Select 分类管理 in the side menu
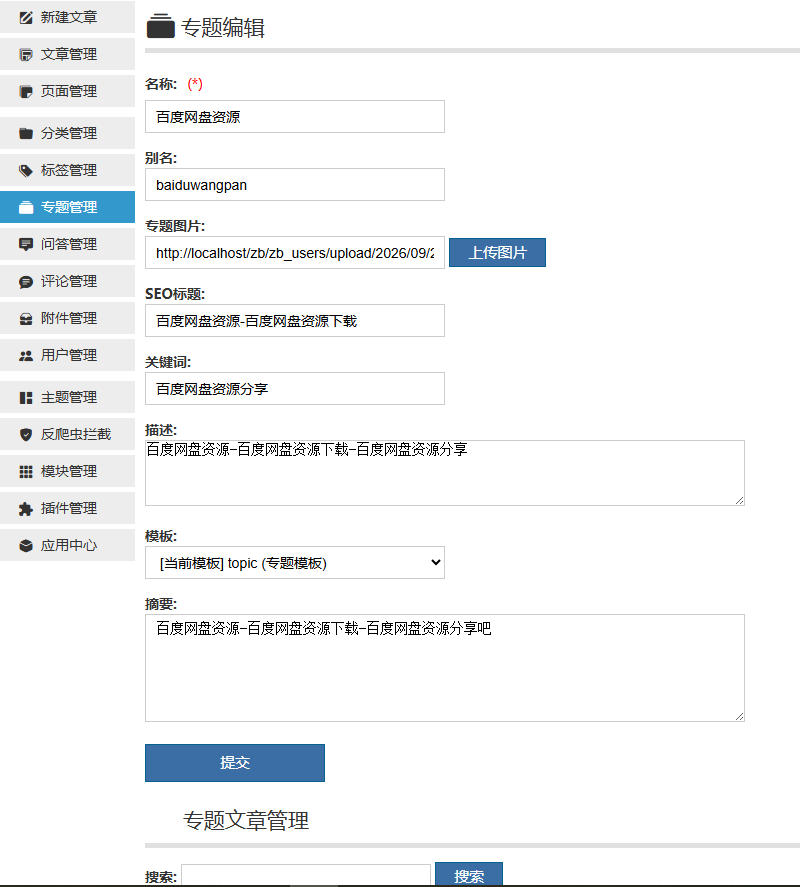Screen dimensions: 800x887 (67, 133)
